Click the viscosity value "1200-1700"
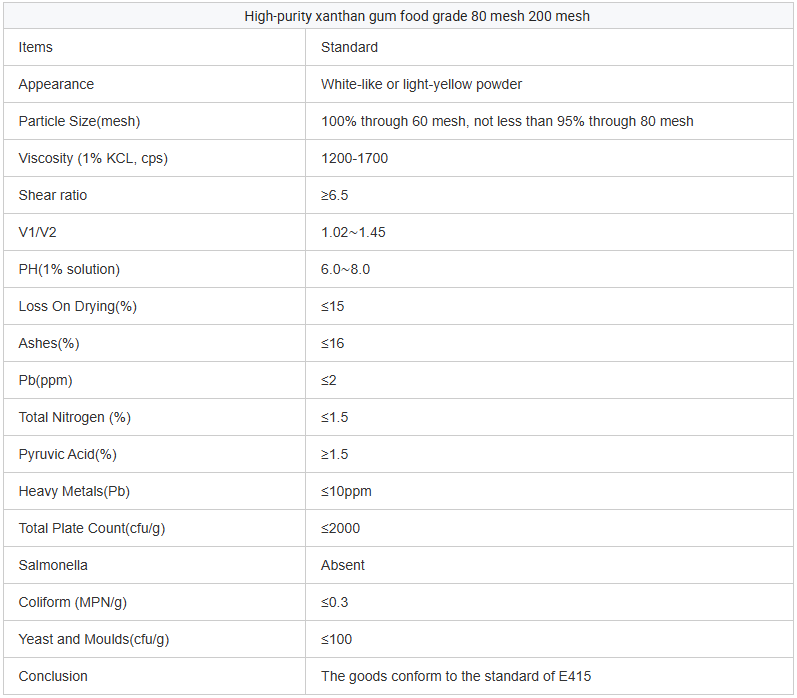 [354, 158]
